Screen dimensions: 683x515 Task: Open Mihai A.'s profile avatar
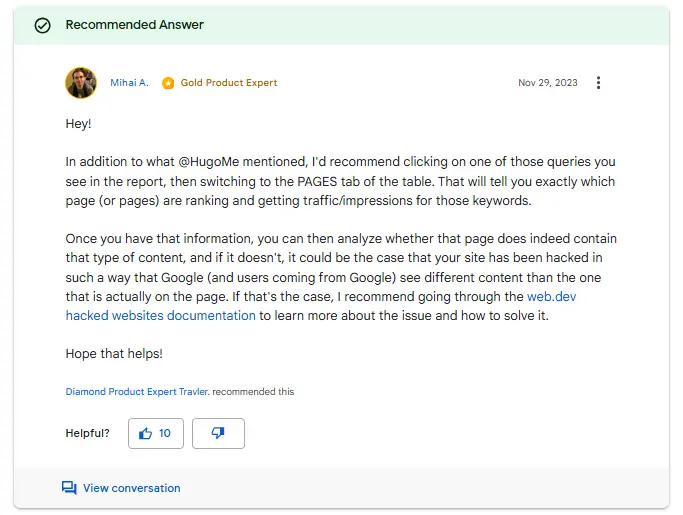[81, 83]
